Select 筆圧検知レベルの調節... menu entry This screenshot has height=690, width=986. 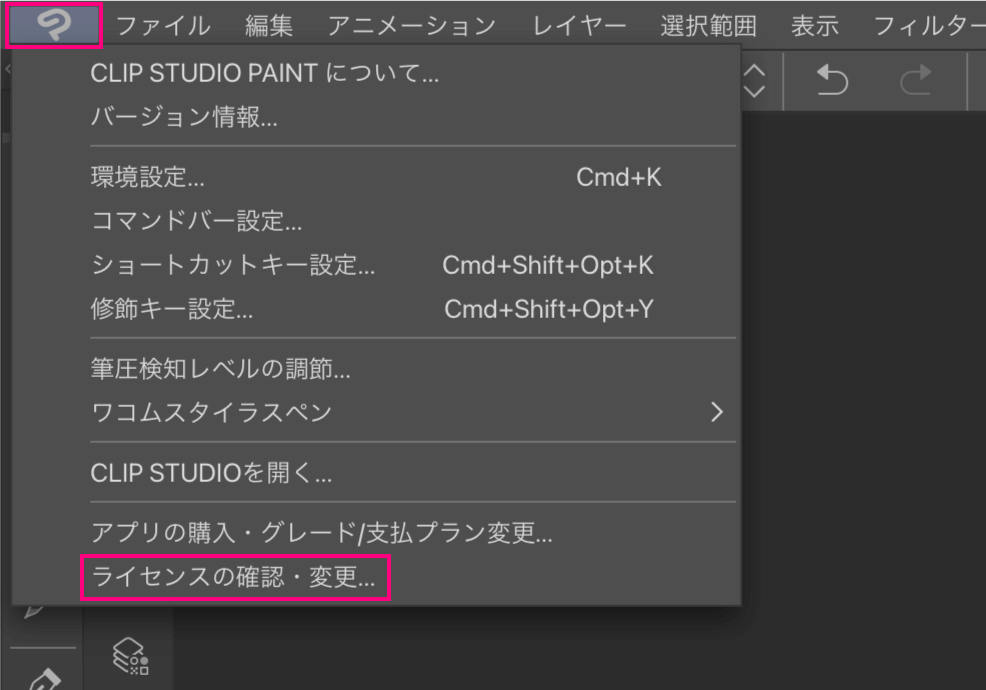tap(220, 369)
